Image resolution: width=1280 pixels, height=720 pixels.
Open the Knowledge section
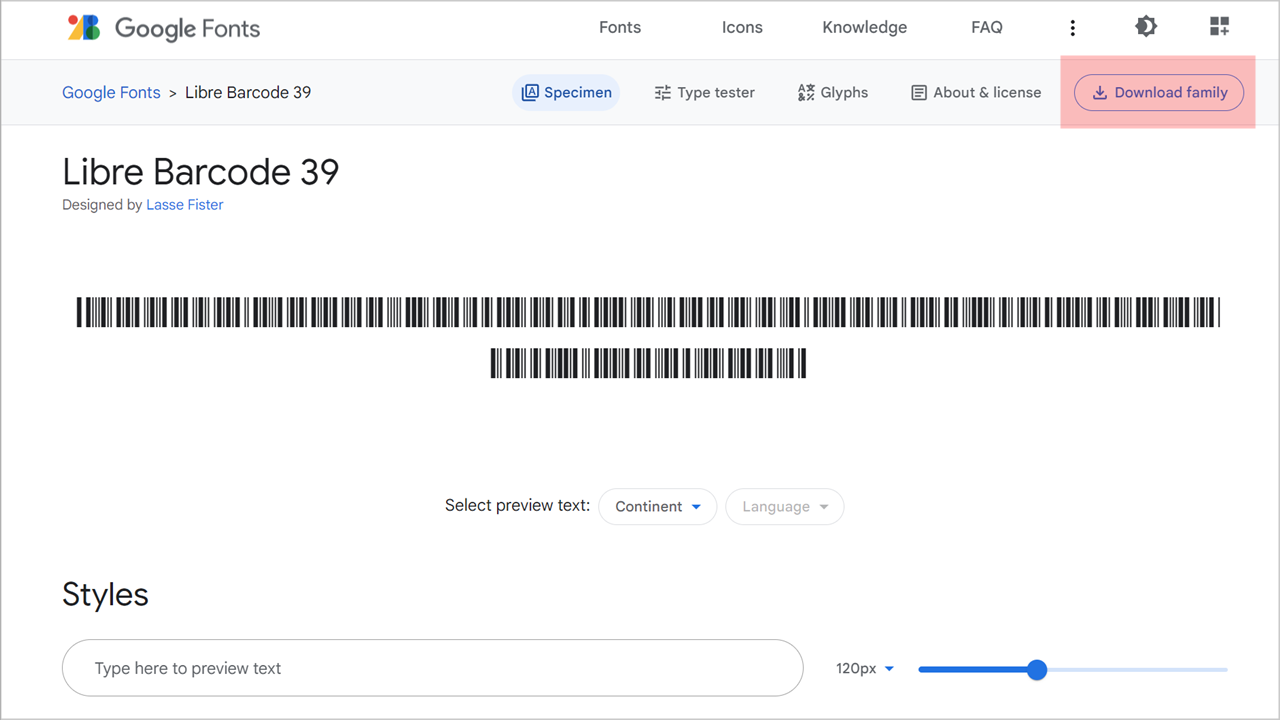[x=865, y=27]
